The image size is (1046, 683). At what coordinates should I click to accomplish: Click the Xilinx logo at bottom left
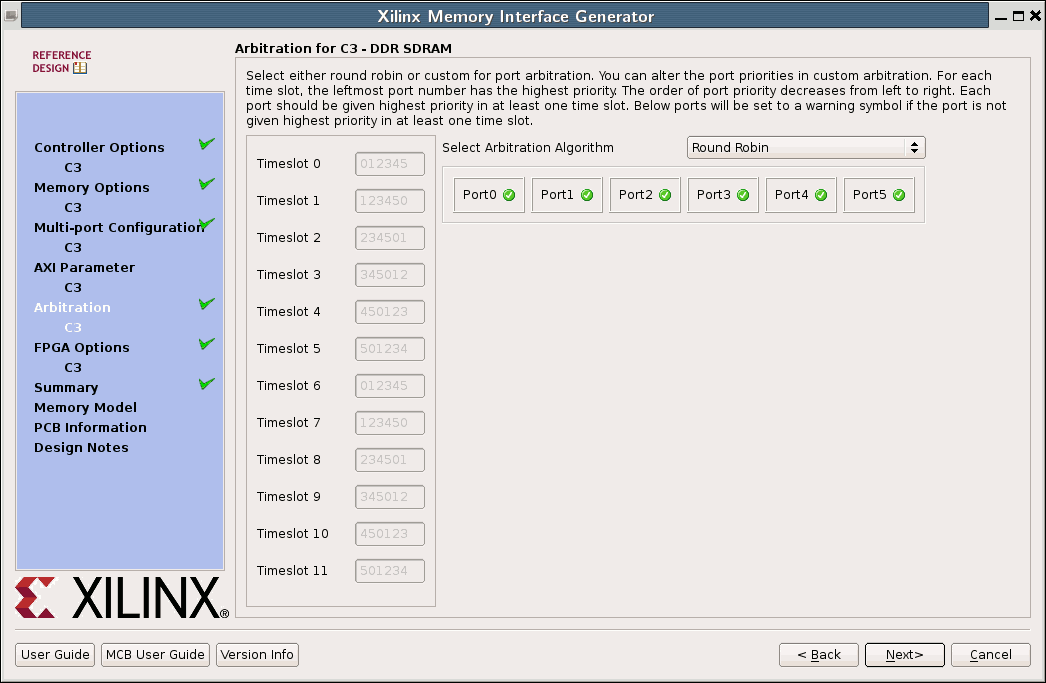120,597
